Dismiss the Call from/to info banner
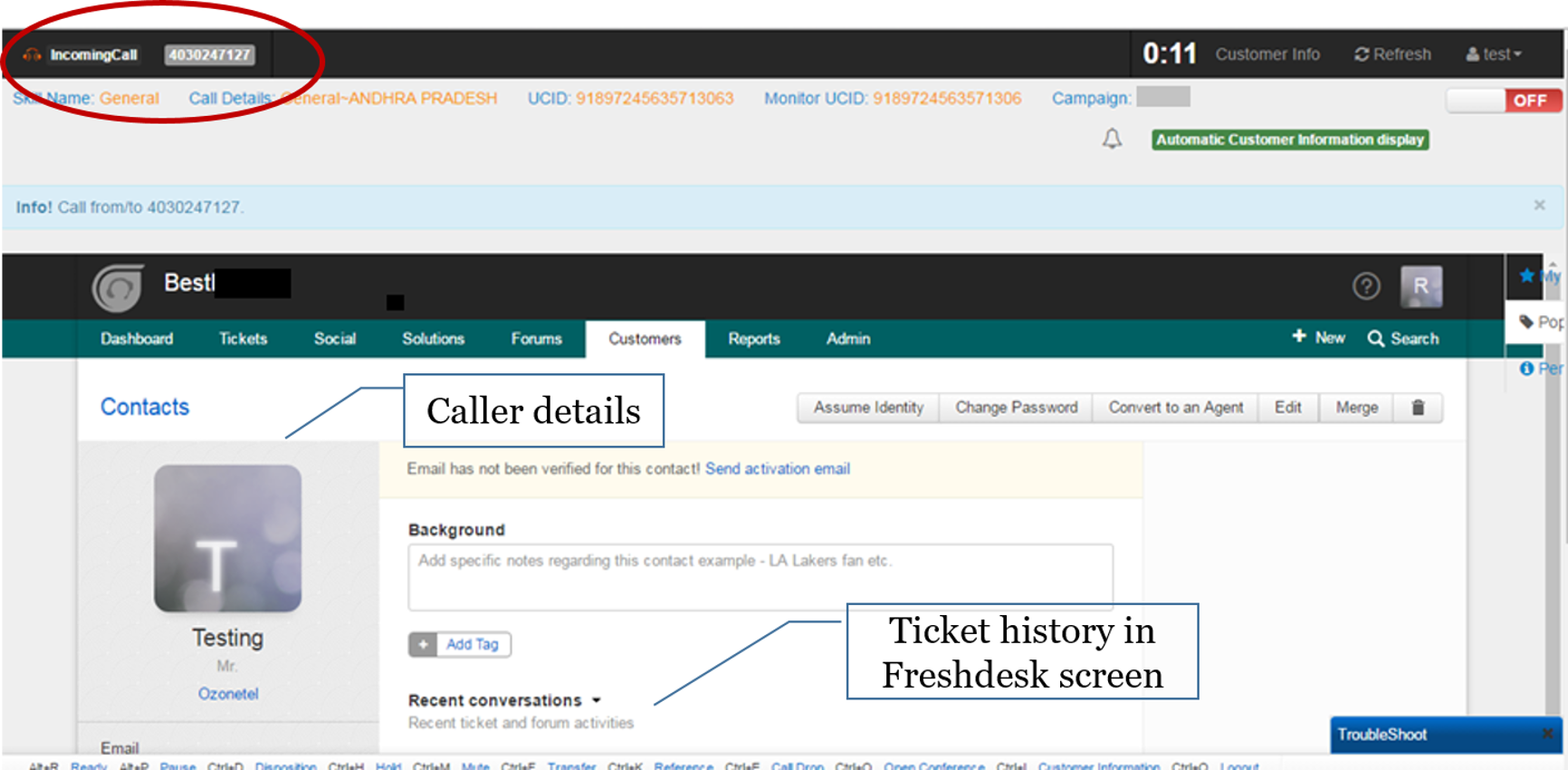The image size is (1568, 770). [1539, 206]
